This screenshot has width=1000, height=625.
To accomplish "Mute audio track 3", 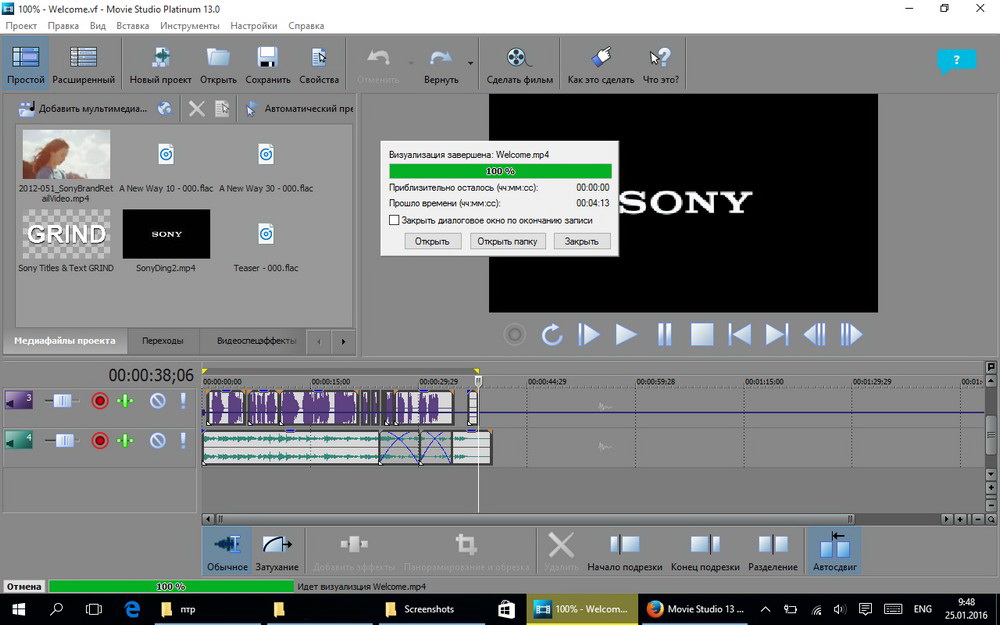I will 158,401.
